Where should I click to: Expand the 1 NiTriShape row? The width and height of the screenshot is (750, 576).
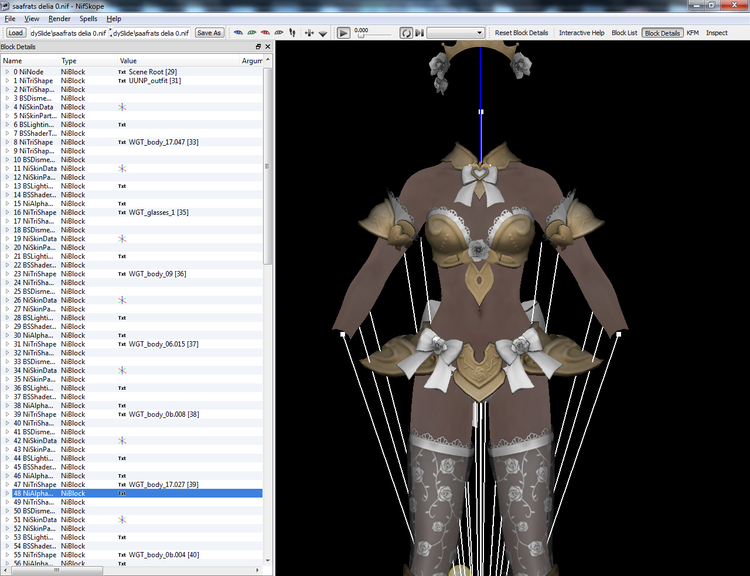7,81
